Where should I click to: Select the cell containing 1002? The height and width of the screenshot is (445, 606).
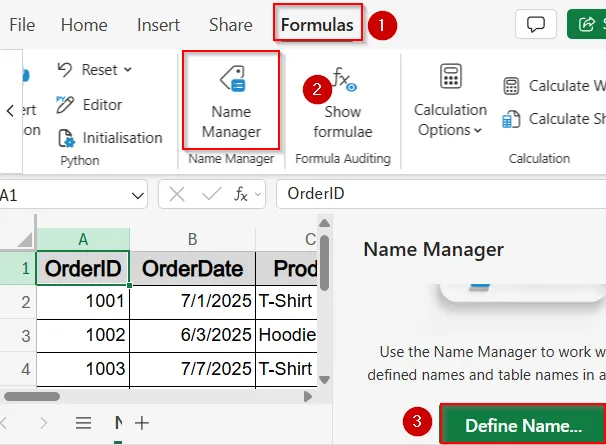(83, 336)
